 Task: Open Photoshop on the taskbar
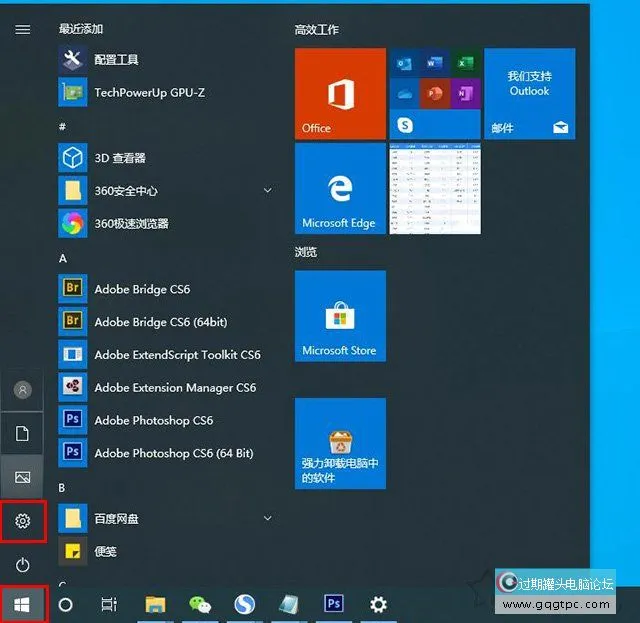tap(333, 604)
